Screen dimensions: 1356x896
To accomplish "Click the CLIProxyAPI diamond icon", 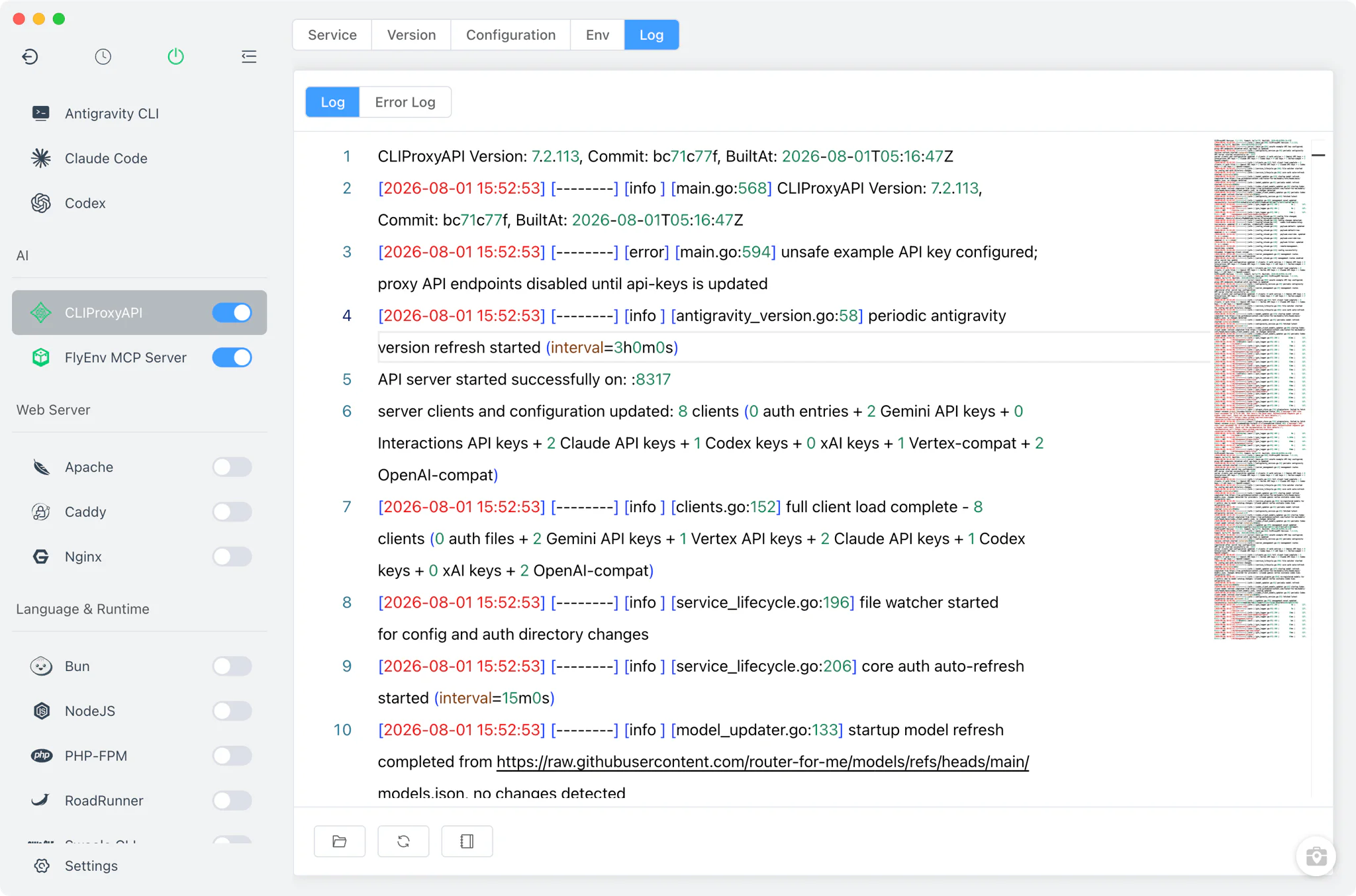I will (x=41, y=312).
